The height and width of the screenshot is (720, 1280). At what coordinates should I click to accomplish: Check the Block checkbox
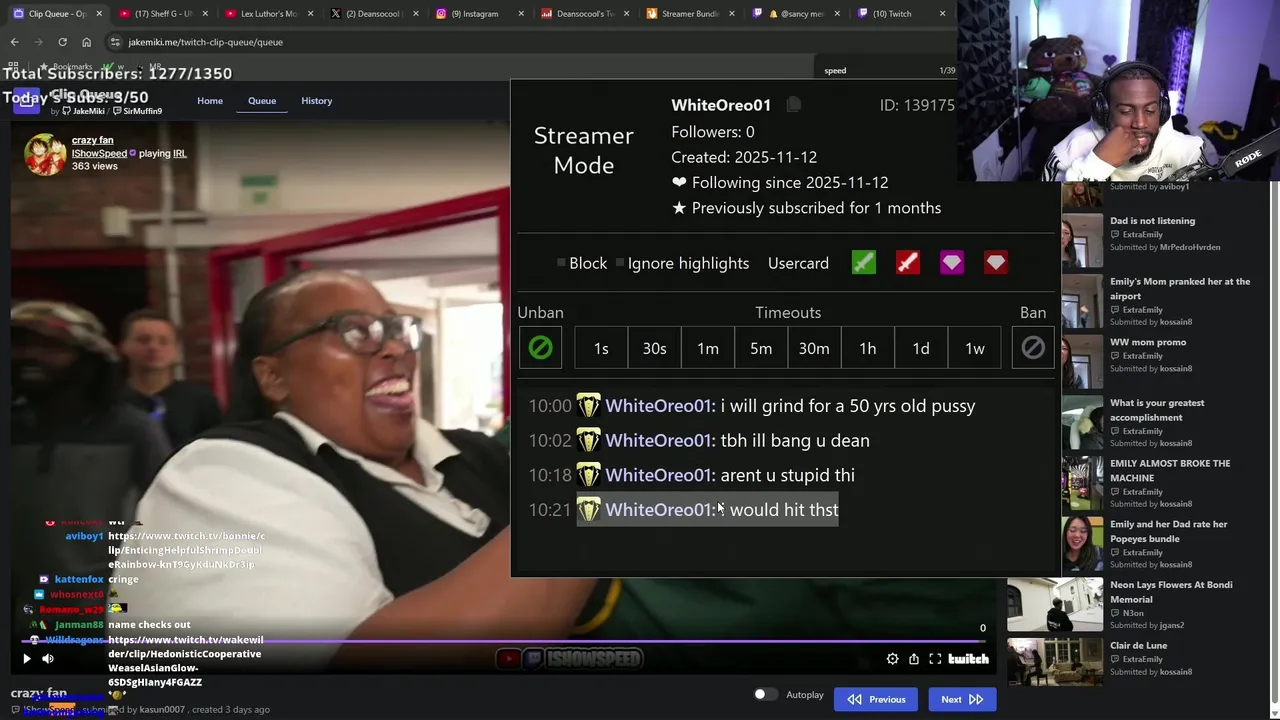[x=561, y=263]
